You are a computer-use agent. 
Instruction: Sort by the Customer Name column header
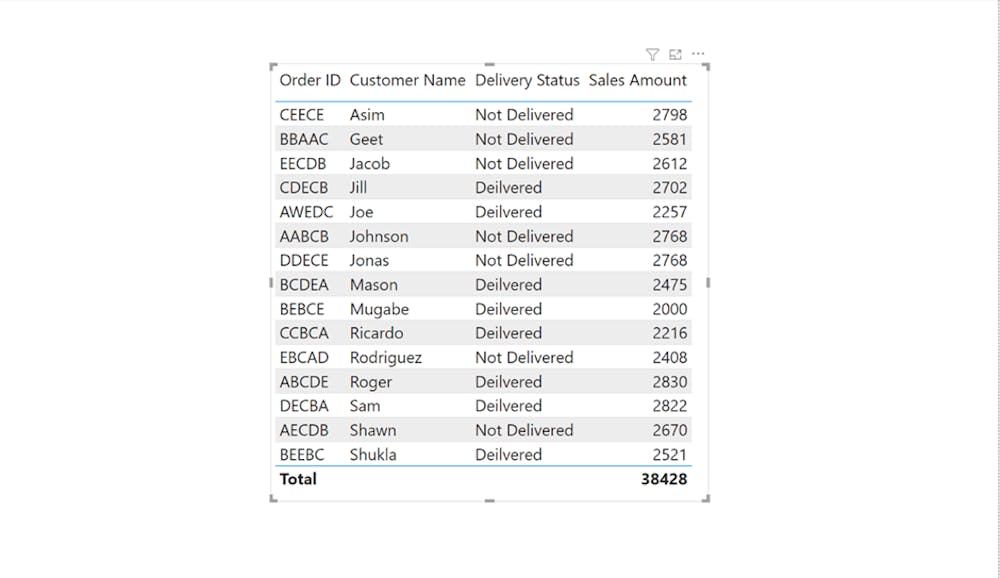[407, 80]
